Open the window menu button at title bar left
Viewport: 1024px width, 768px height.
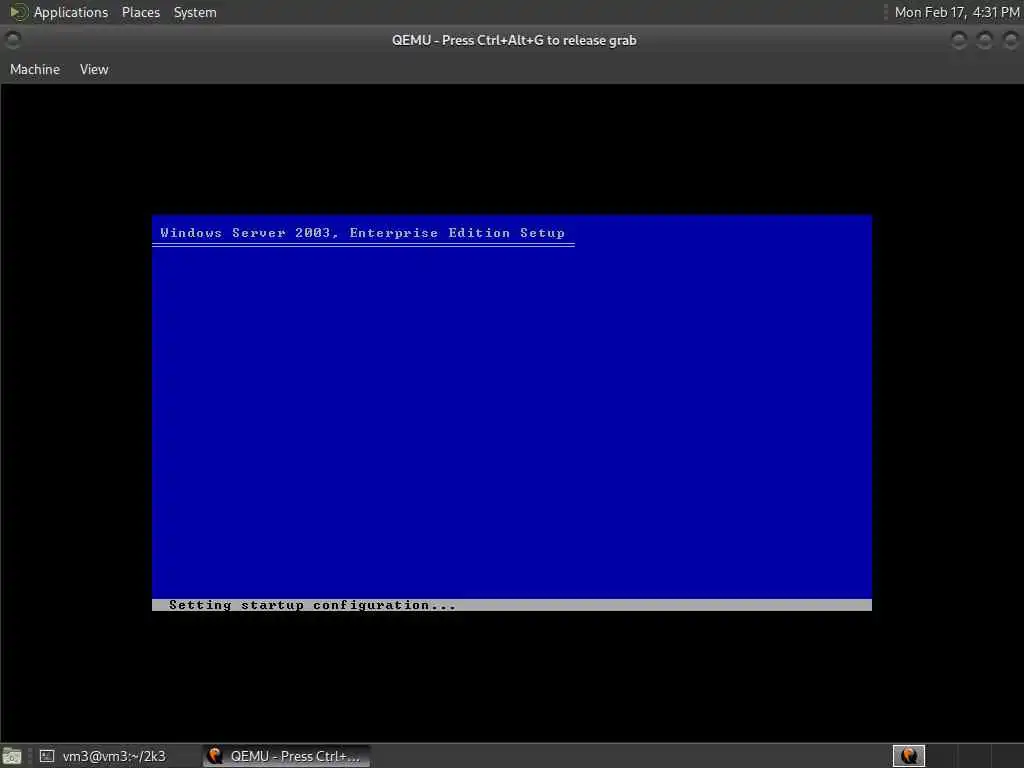pos(12,40)
